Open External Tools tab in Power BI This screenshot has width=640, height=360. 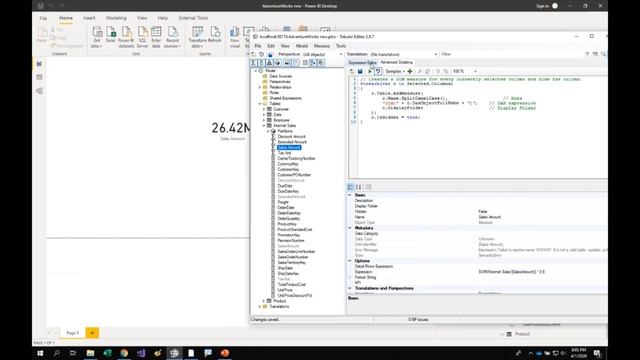click(x=193, y=18)
